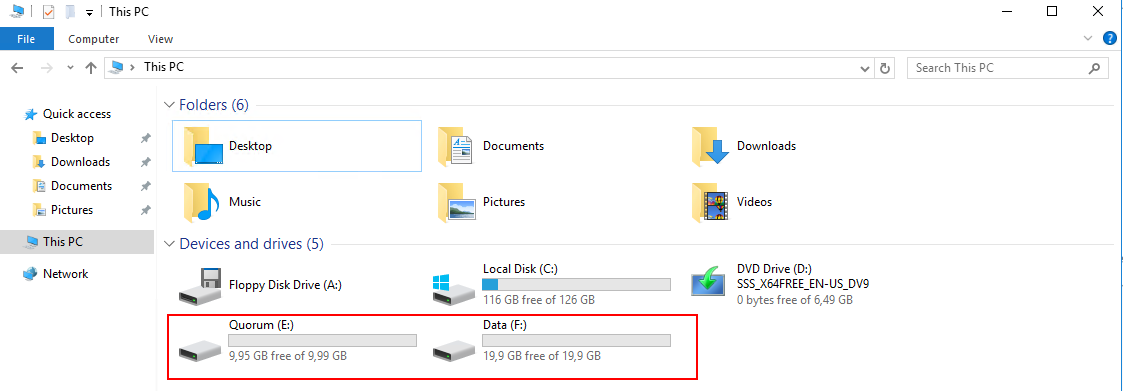Expand the ribbon with the chevron
Viewport: 1123px width, 391px height.
click(1089, 39)
